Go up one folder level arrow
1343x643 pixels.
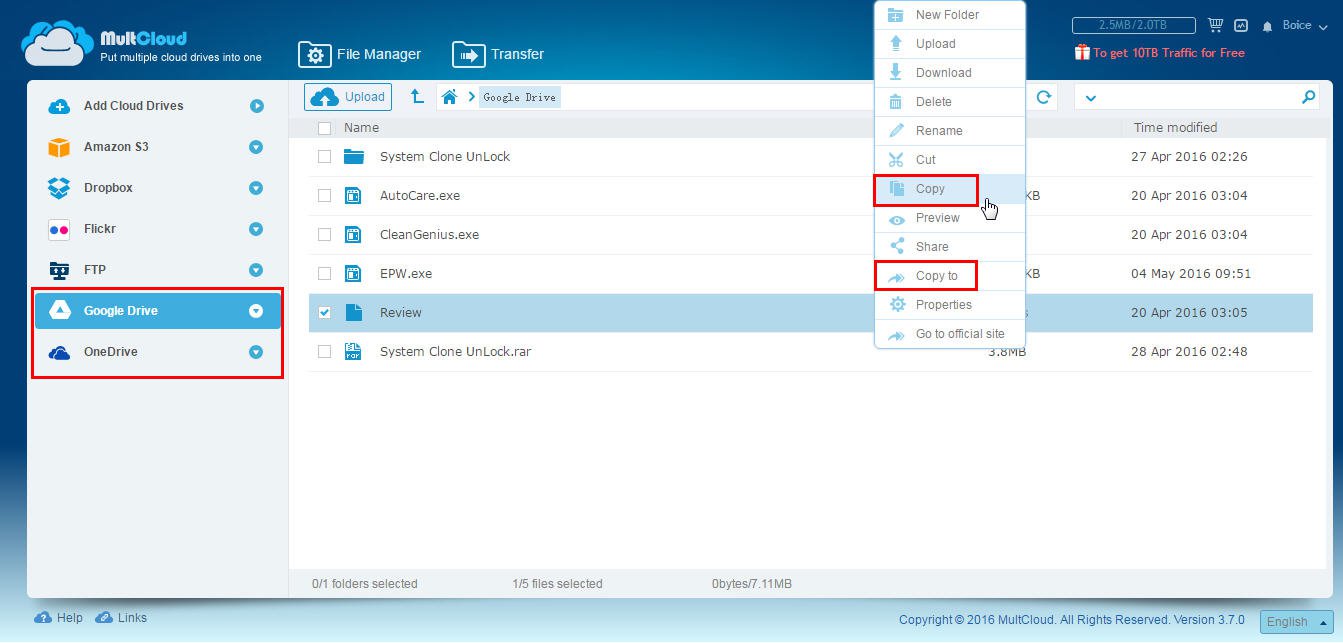[x=418, y=97]
